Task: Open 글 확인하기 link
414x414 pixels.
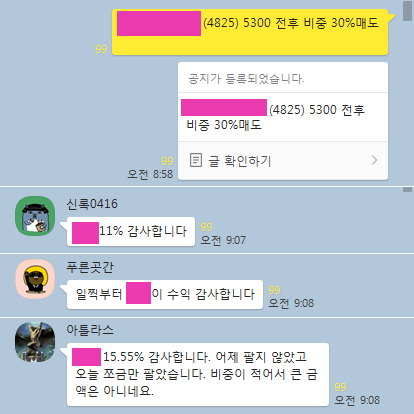Action: (239, 161)
